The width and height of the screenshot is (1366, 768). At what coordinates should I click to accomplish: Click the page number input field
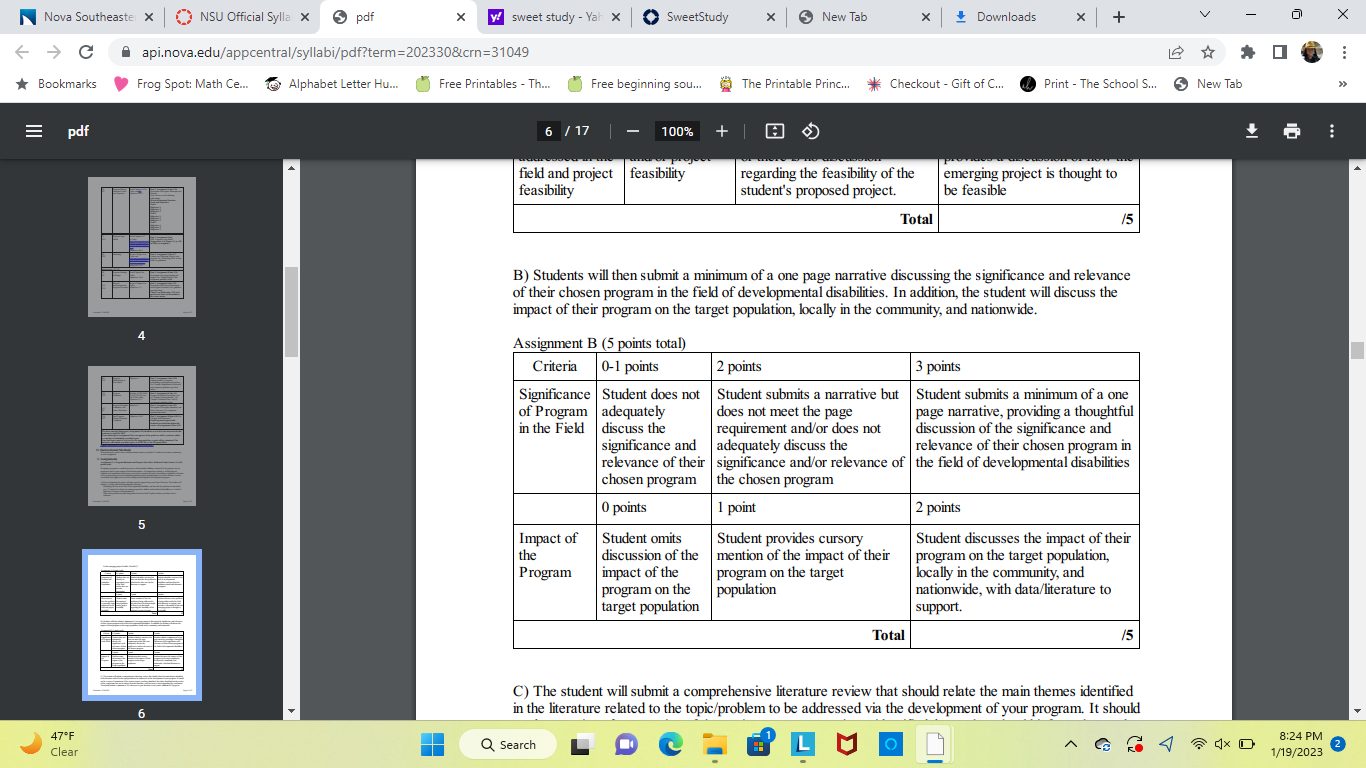(x=547, y=131)
